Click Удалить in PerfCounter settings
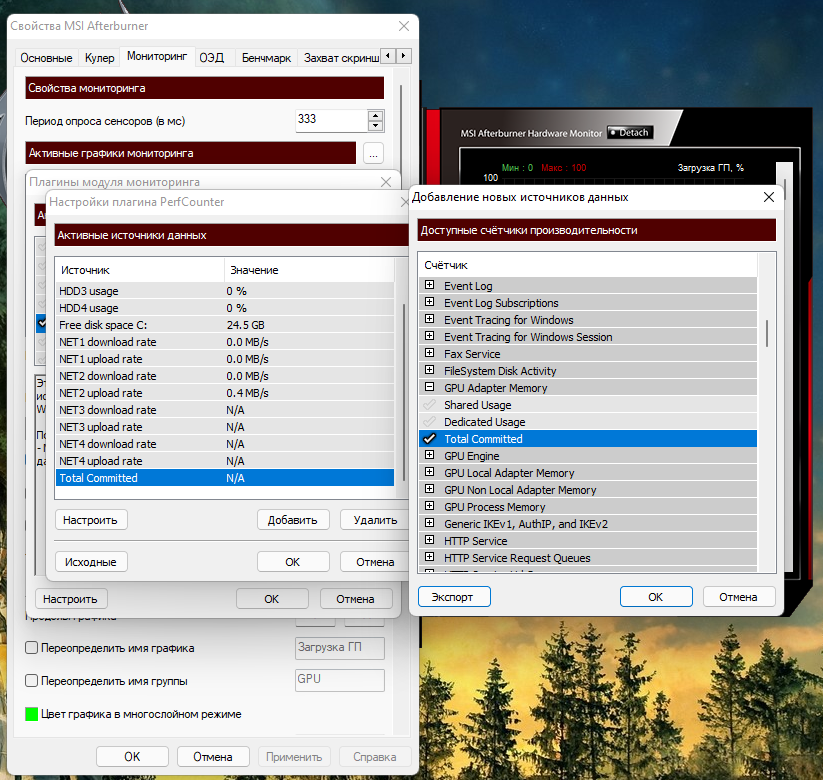The image size is (823, 780). (x=375, y=520)
